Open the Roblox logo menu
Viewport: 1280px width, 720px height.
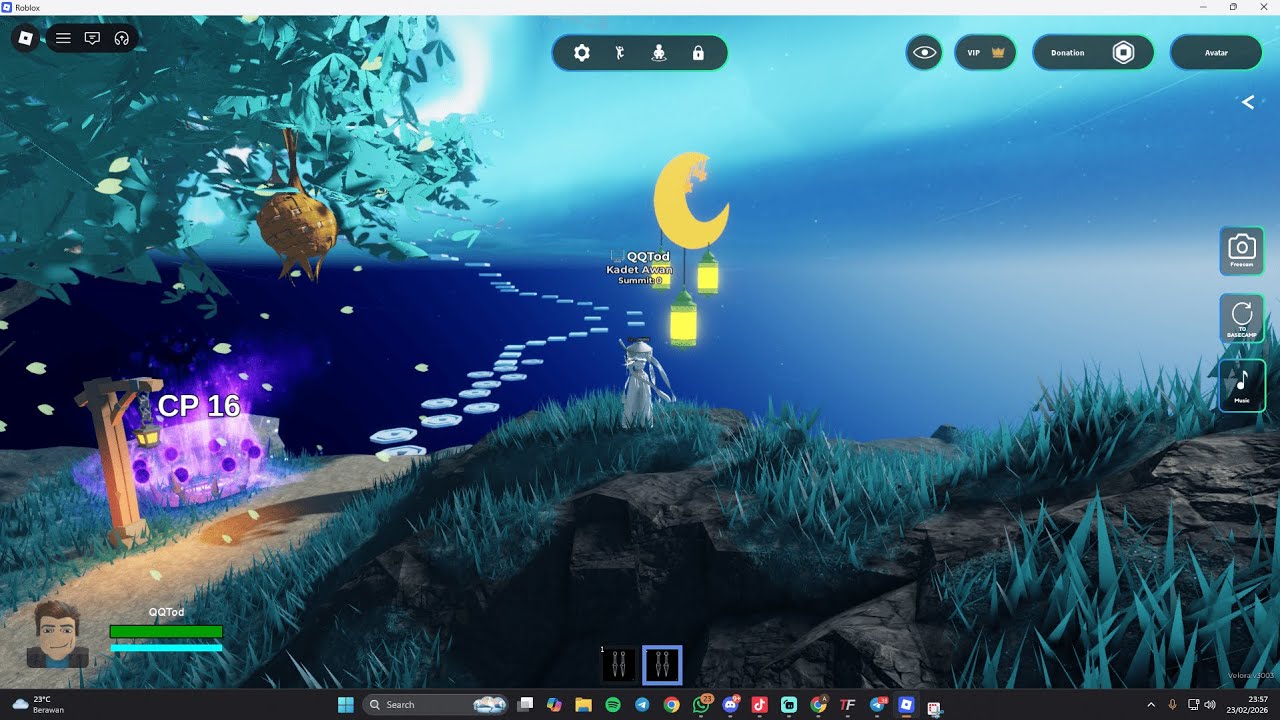tap(26, 39)
